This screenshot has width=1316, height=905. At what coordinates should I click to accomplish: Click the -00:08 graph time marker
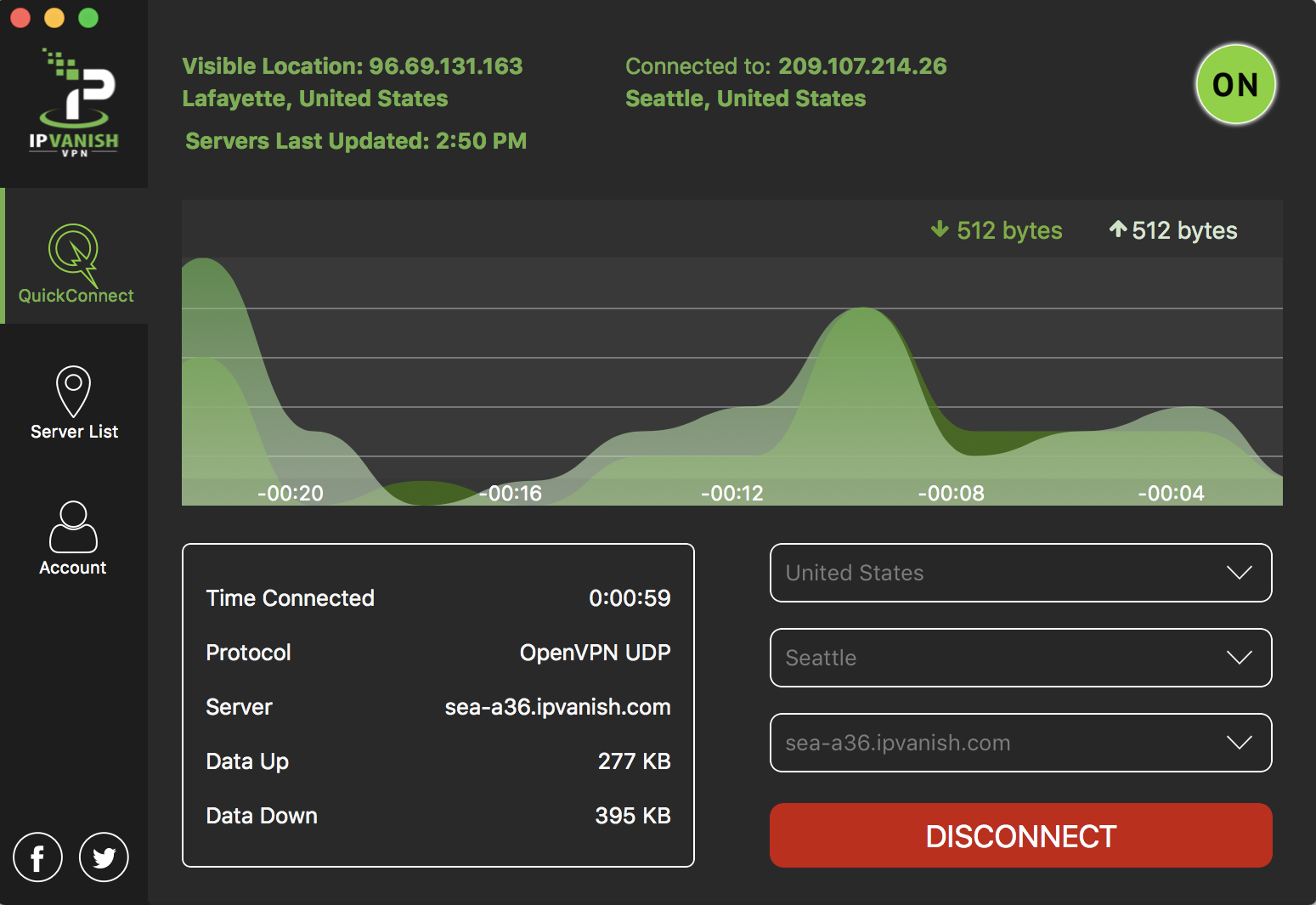(951, 493)
